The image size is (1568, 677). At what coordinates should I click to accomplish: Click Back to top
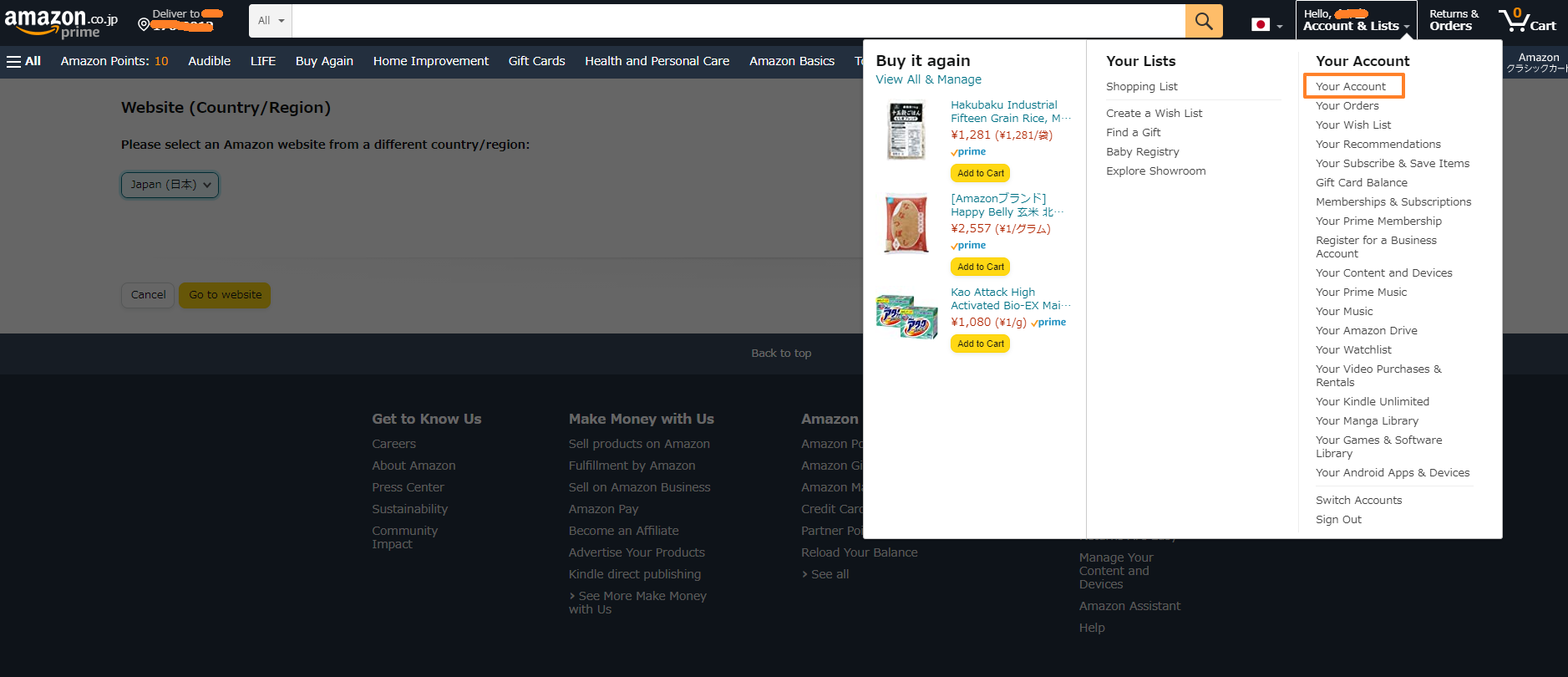781,354
